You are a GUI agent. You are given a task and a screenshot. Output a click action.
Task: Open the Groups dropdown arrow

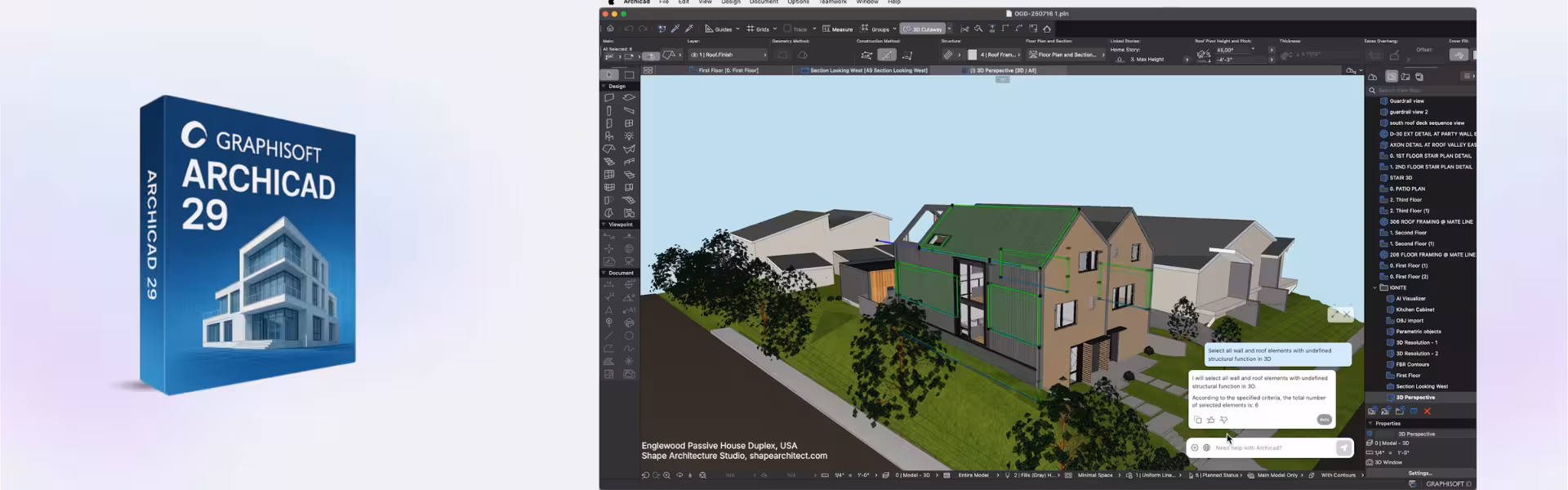pos(894,29)
